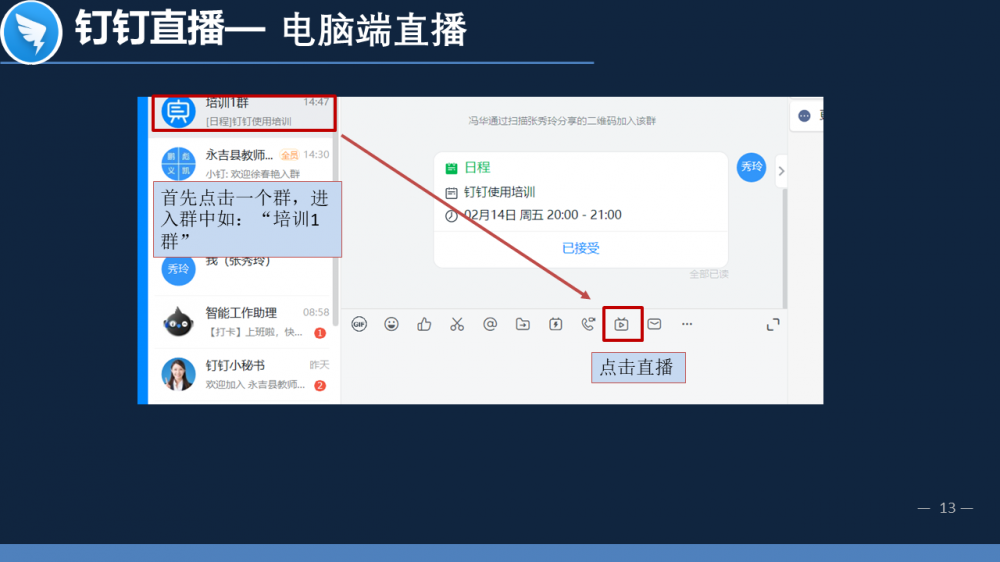The width and height of the screenshot is (1000, 562).
Task: Start a call with the phone icon
Action: [x=588, y=324]
